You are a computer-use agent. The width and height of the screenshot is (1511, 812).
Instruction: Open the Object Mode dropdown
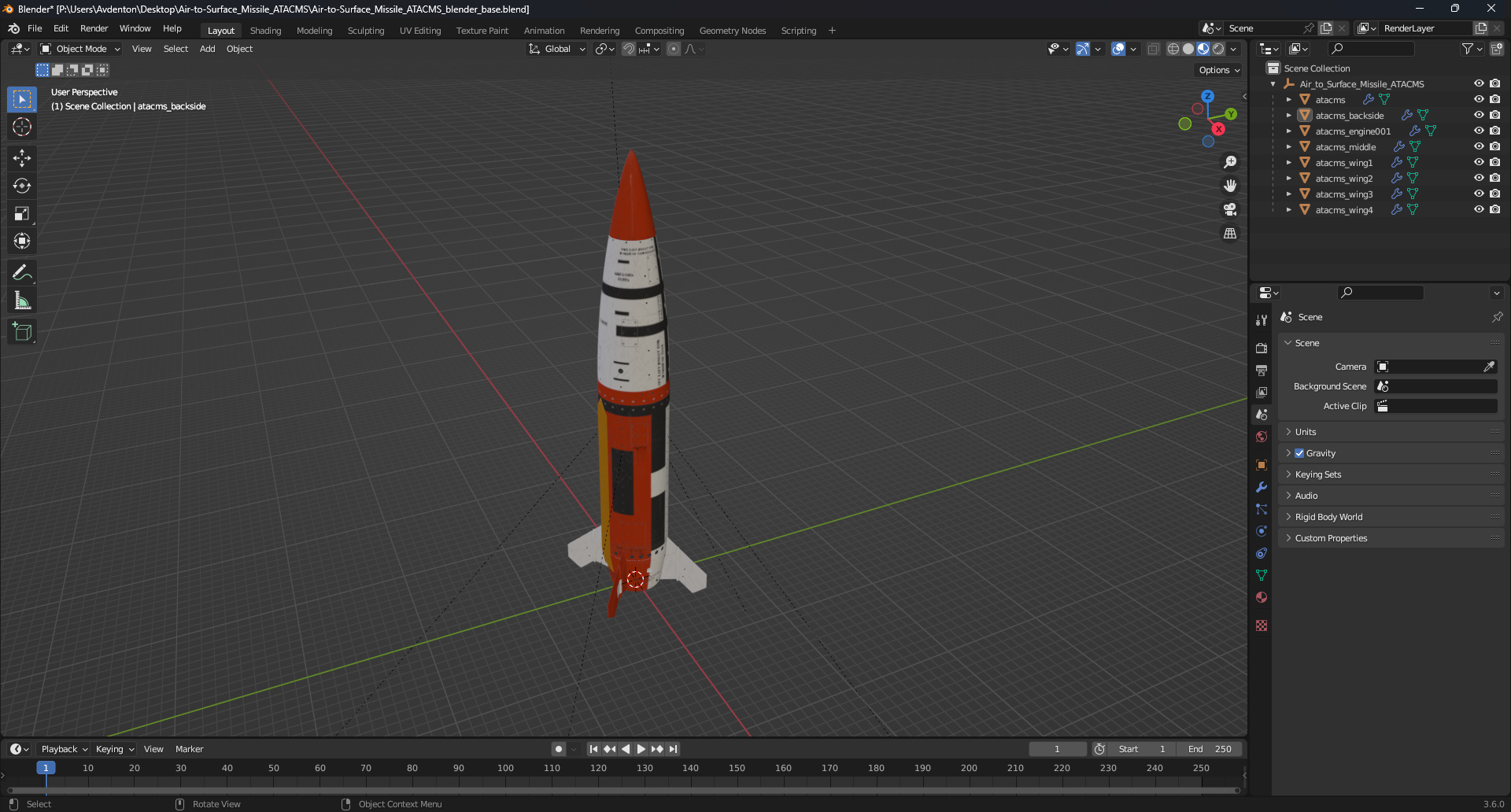(x=80, y=49)
